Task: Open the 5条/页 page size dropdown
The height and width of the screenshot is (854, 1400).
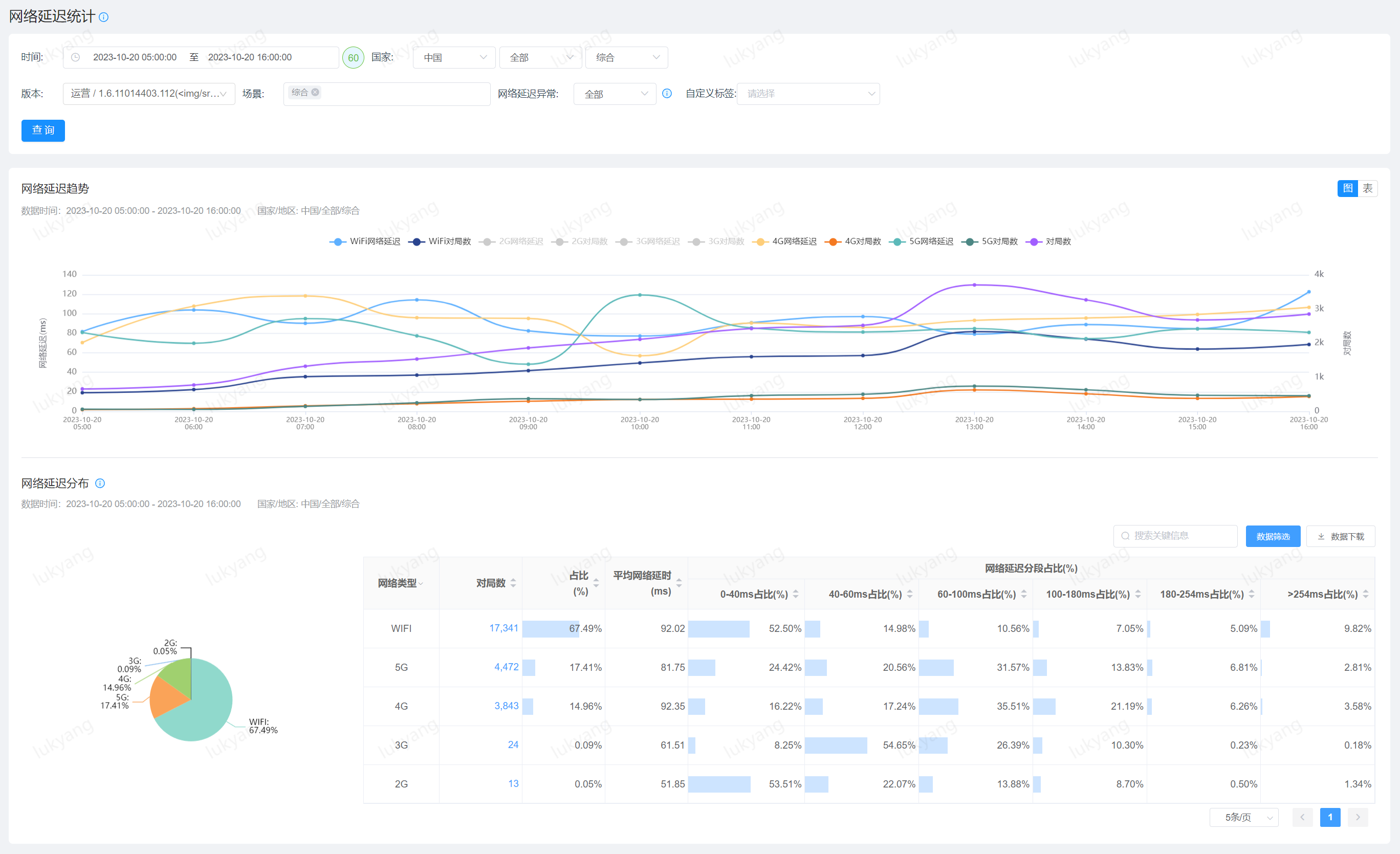Action: (x=1243, y=817)
